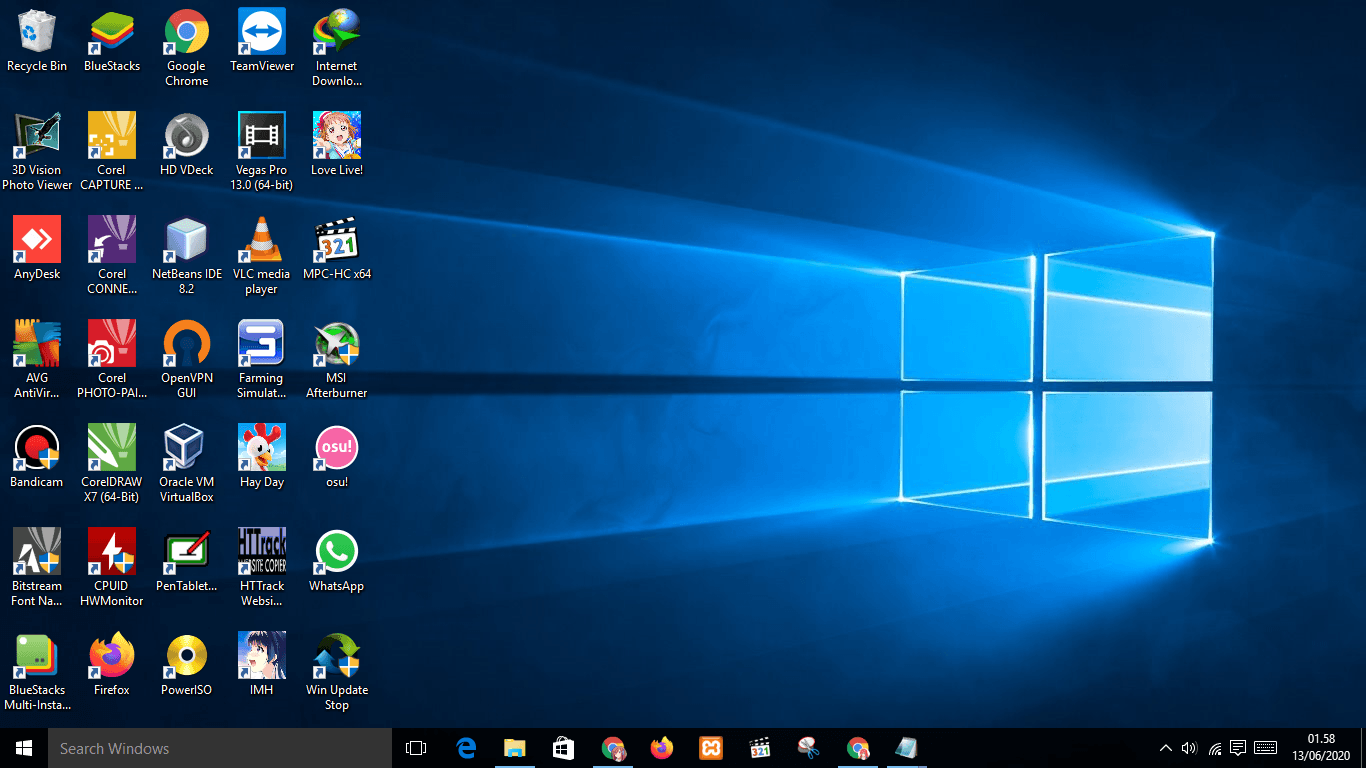Open the volume control in tray
Viewport: 1366px width, 768px height.
(1189, 748)
